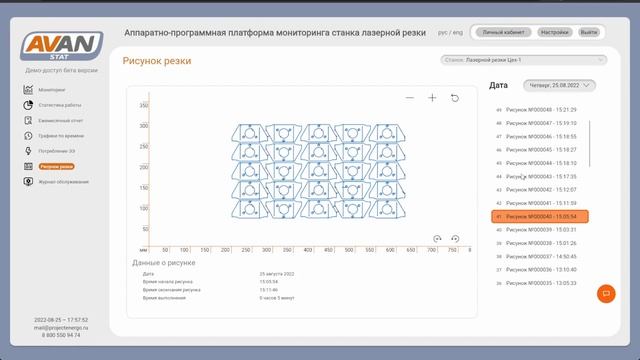Image resolution: width=640 pixels, height=360 pixels.
Task: Select Рисунок №000045 - 15:18:27
Action: tap(540, 150)
